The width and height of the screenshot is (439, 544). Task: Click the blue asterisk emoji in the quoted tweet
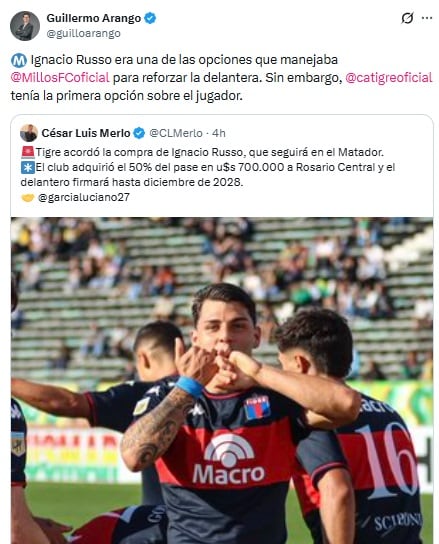coord(27,168)
